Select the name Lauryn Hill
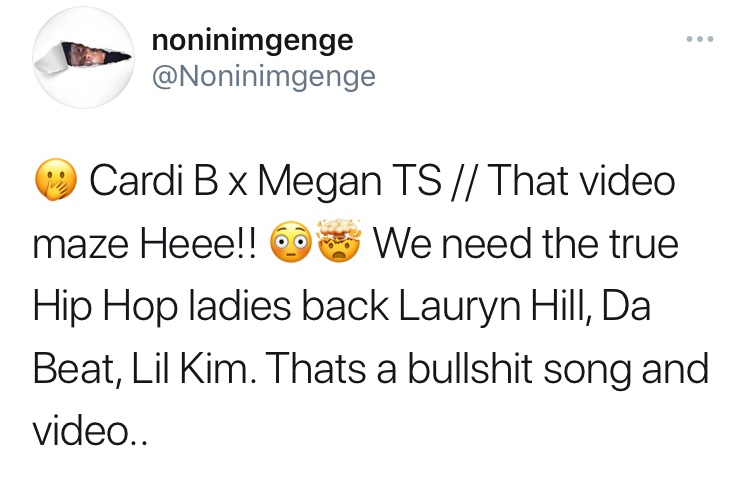This screenshot has height=483, width=750. click(491, 307)
